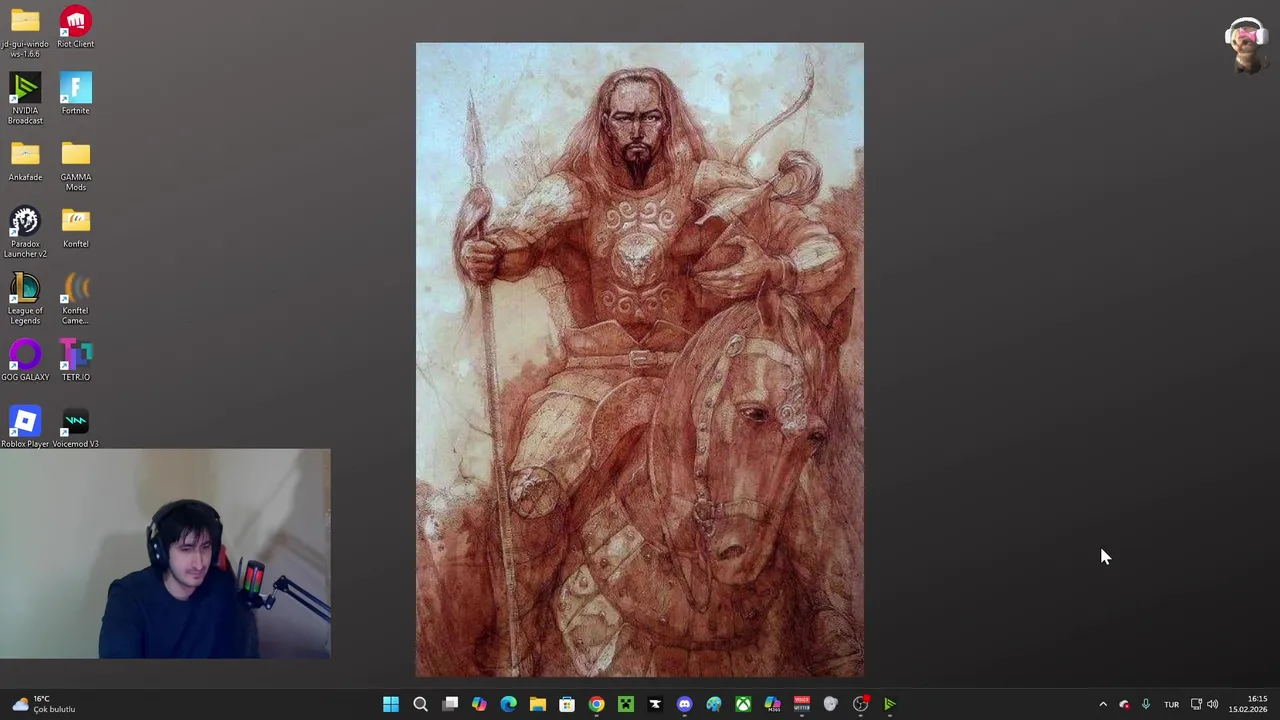Switch the TUR keyboard language indicator
Screen dimensions: 1280x720
(1171, 704)
